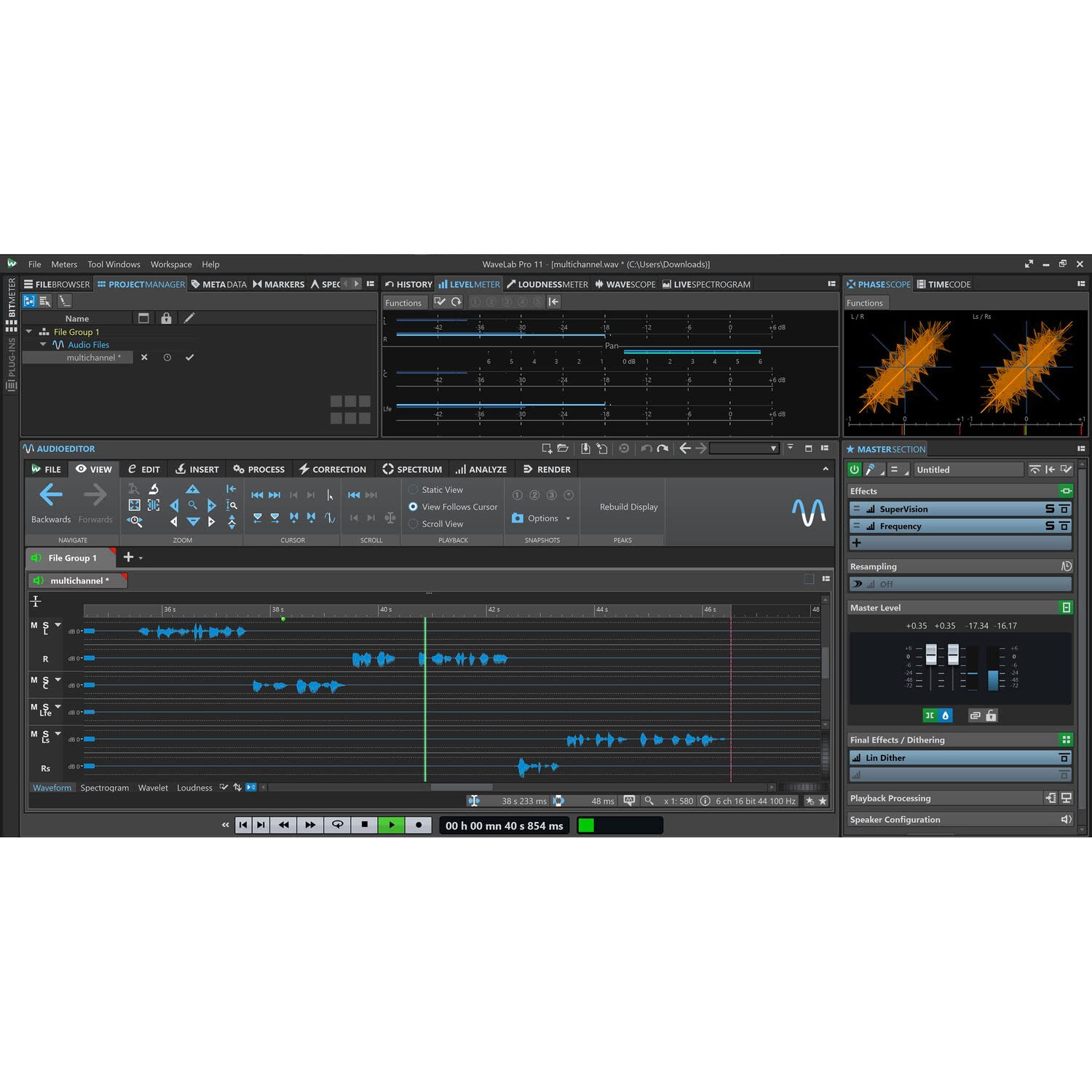Open the Lin Dither effect slot

[961, 758]
